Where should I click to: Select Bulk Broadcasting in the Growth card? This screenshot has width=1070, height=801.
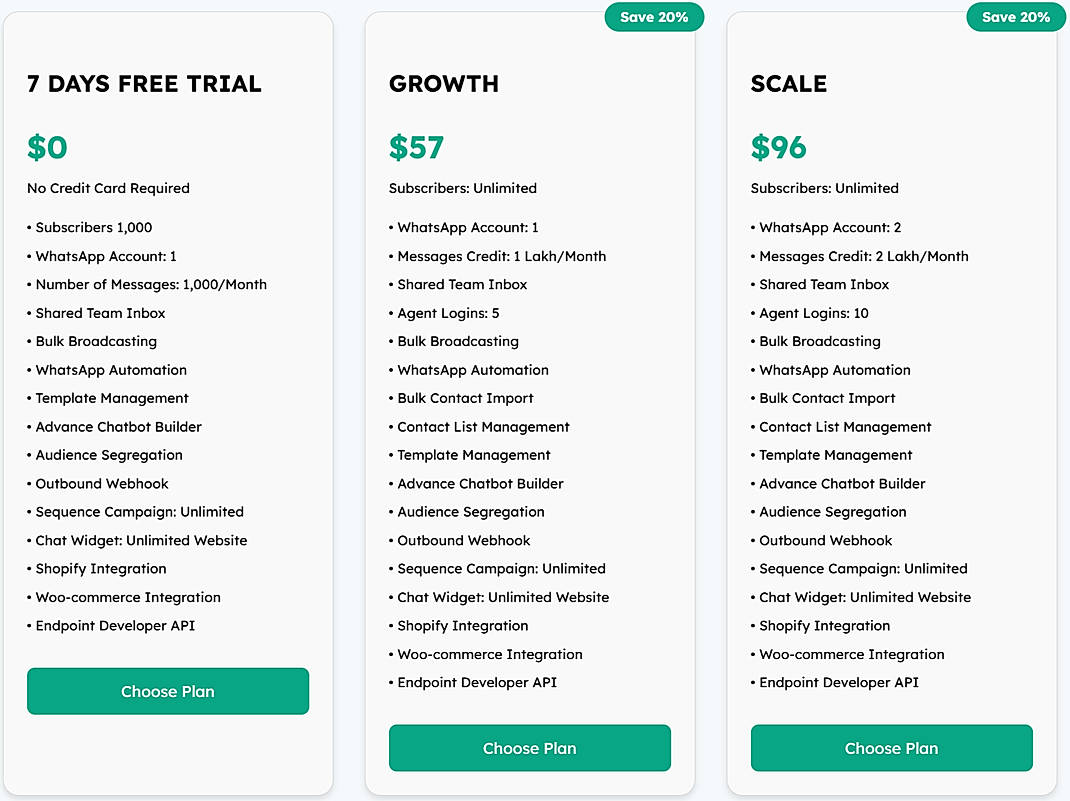coord(457,341)
